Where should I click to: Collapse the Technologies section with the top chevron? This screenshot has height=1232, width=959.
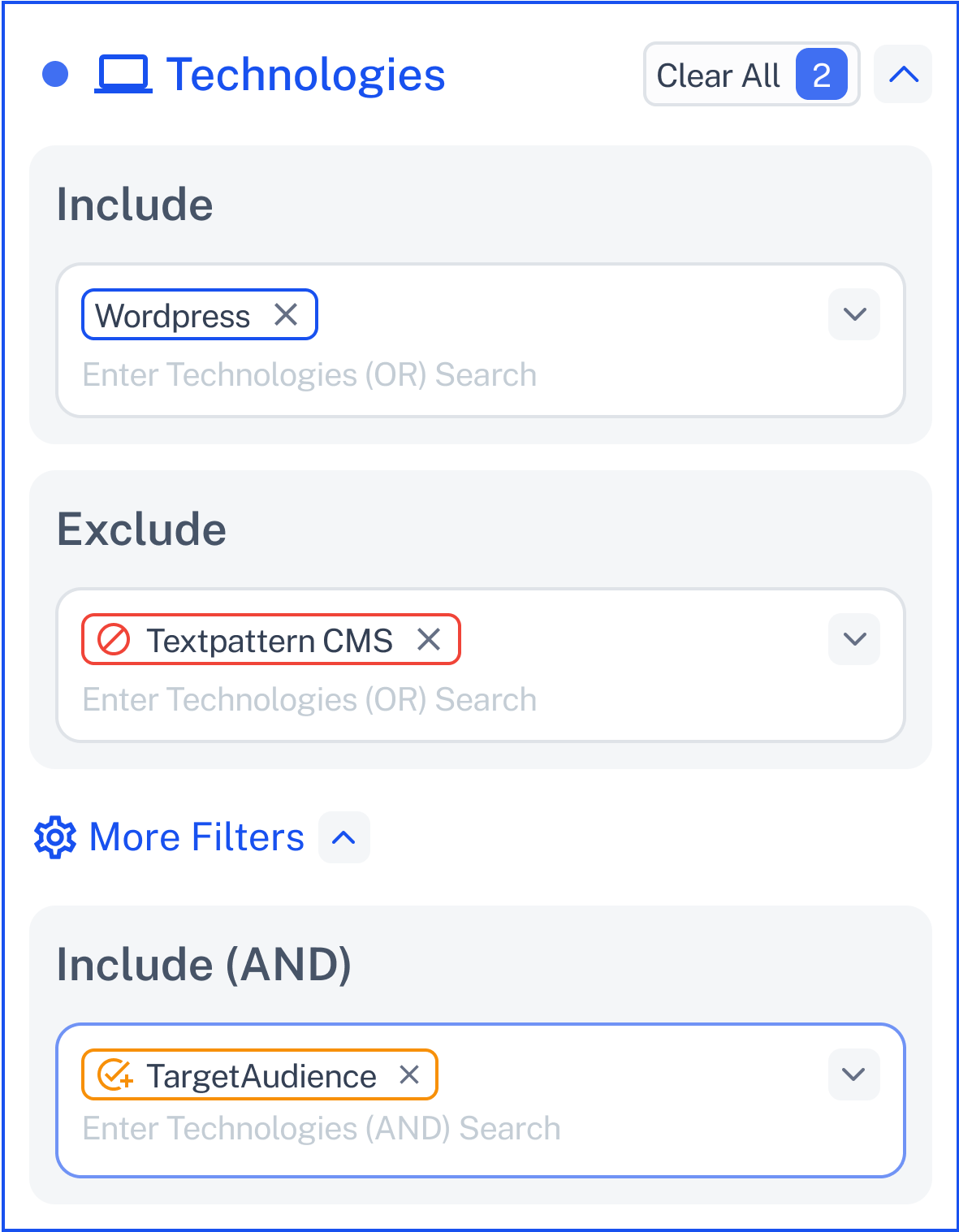pos(903,74)
